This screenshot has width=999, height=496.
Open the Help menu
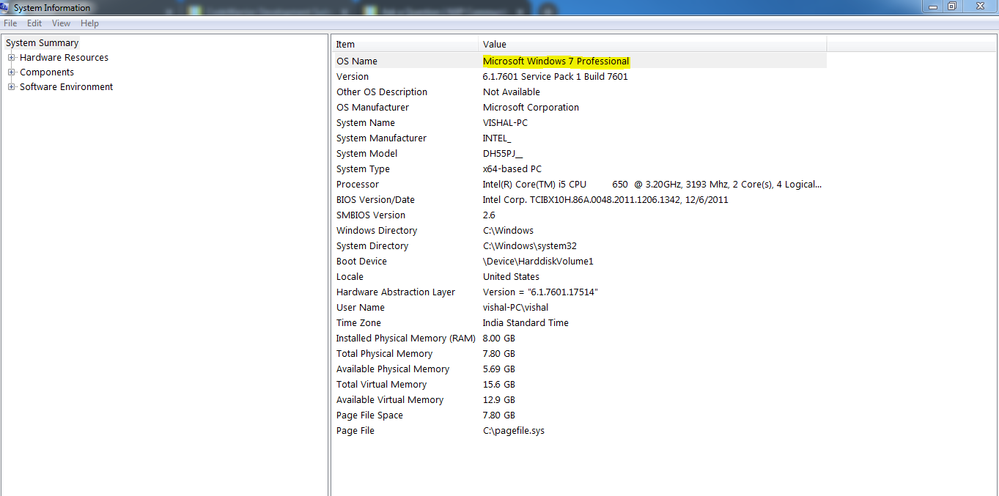pos(89,23)
